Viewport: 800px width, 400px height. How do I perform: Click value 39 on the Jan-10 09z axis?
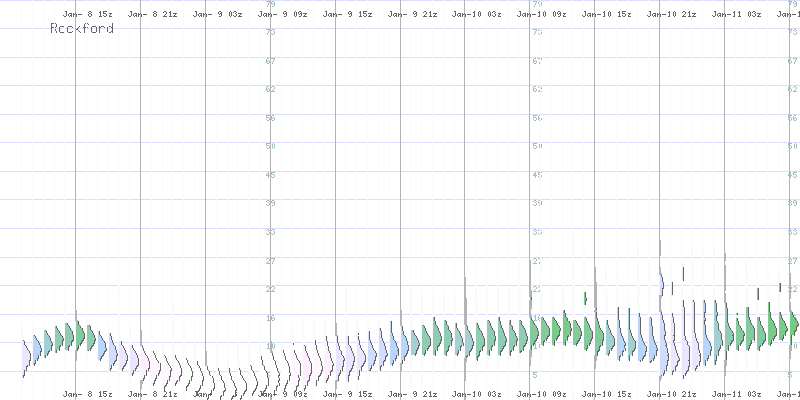(537, 203)
